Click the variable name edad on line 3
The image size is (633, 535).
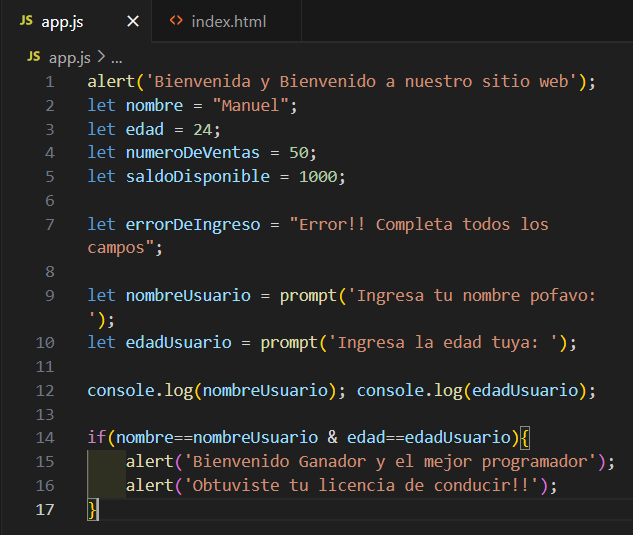tap(145, 130)
